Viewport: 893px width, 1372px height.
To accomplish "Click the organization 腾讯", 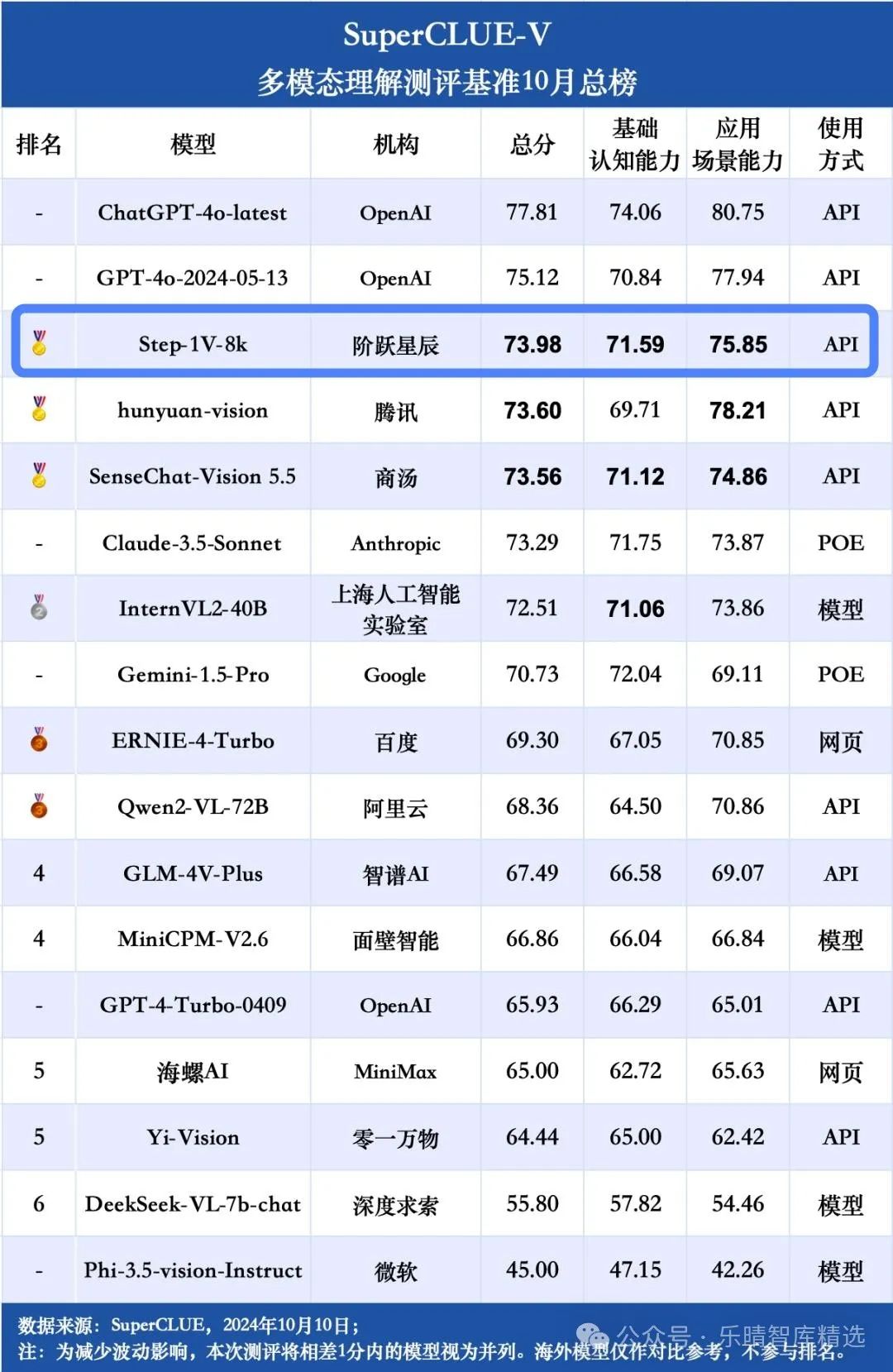I will point(395,411).
